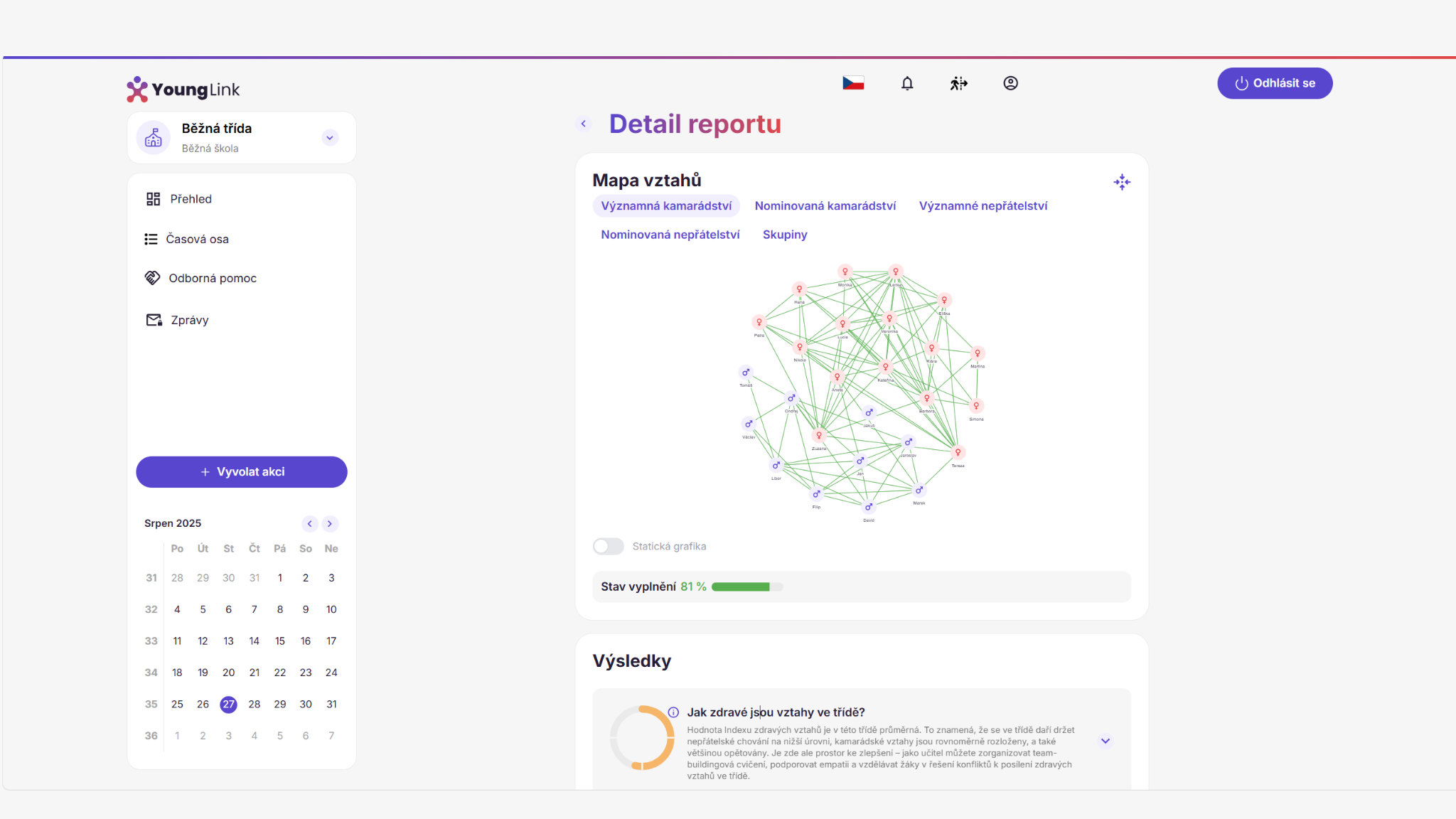The width and height of the screenshot is (1456, 819).
Task: Expand the Běžná třída class selector
Action: [x=329, y=138]
